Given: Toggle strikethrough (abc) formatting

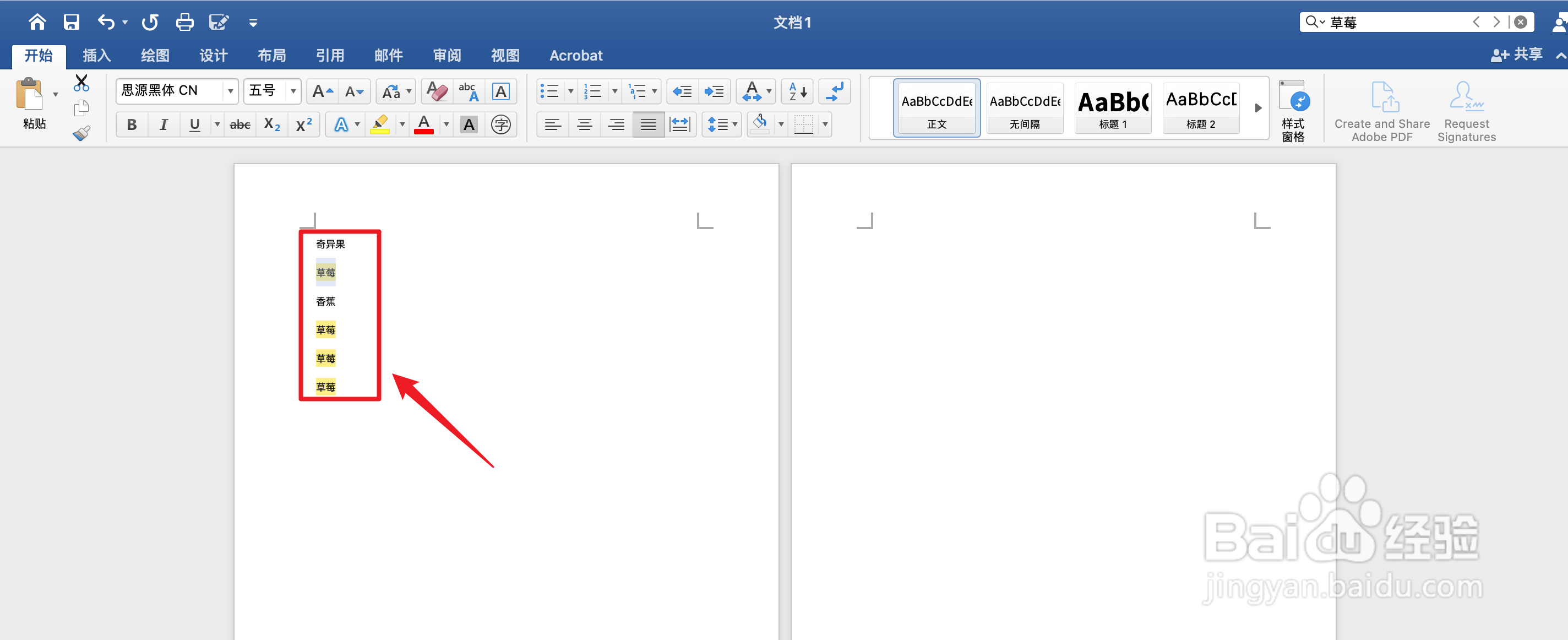Looking at the screenshot, I should 240,125.
